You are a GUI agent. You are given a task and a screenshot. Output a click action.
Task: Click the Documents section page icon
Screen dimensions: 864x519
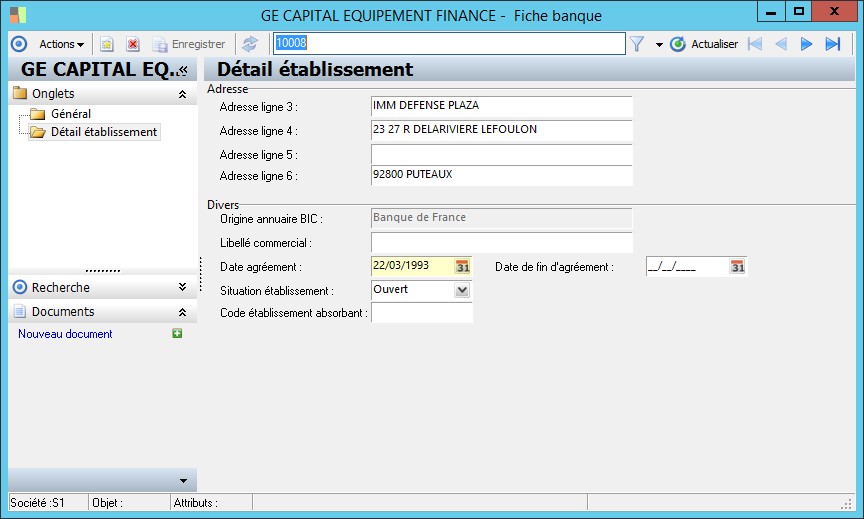point(20,311)
